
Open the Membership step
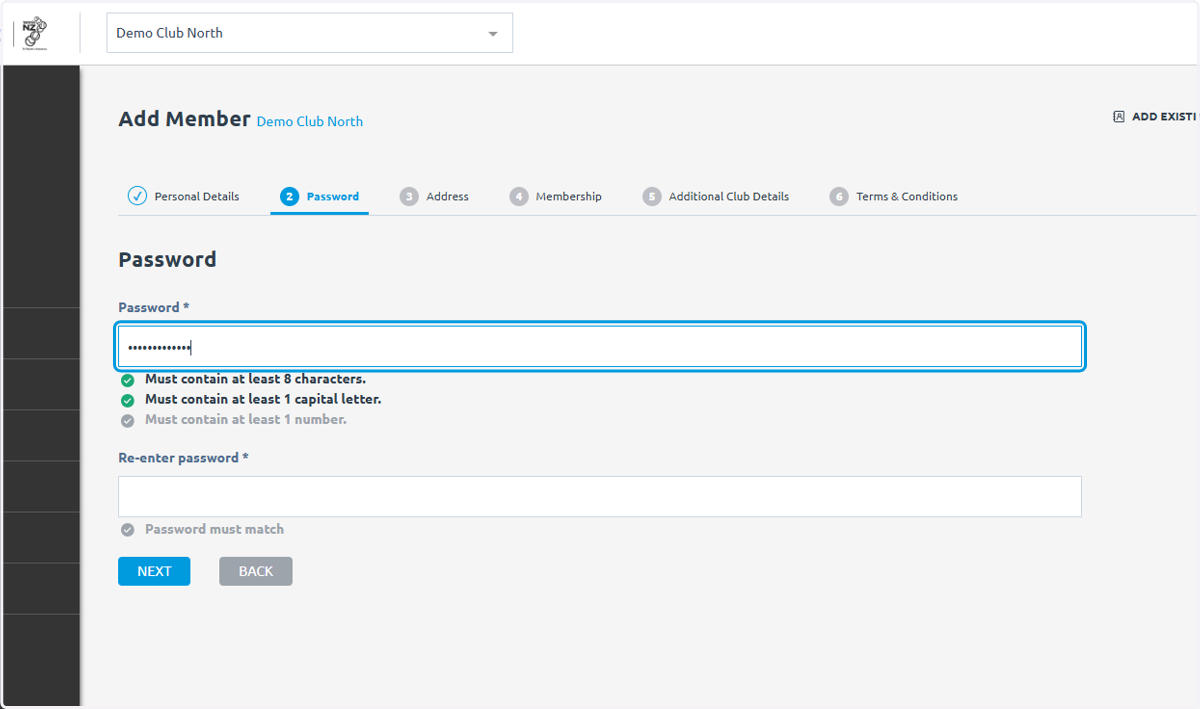tap(555, 196)
